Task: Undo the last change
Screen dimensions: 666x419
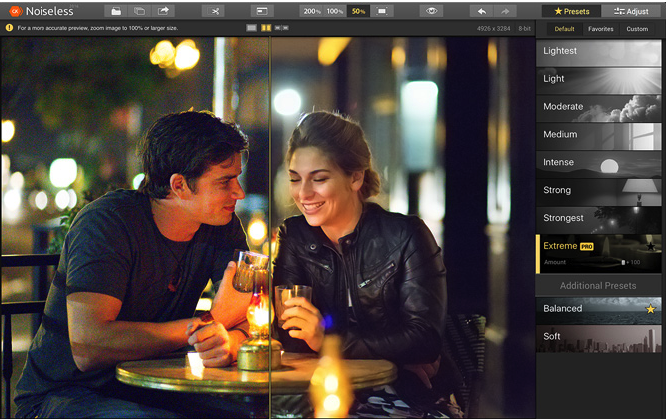Action: click(482, 11)
